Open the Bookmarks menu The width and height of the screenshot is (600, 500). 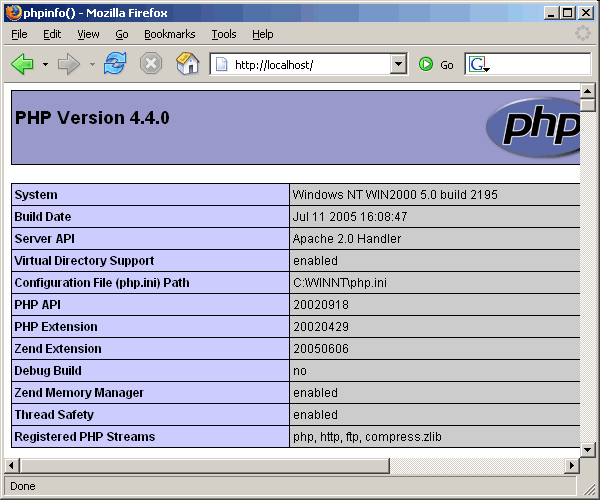coord(170,34)
